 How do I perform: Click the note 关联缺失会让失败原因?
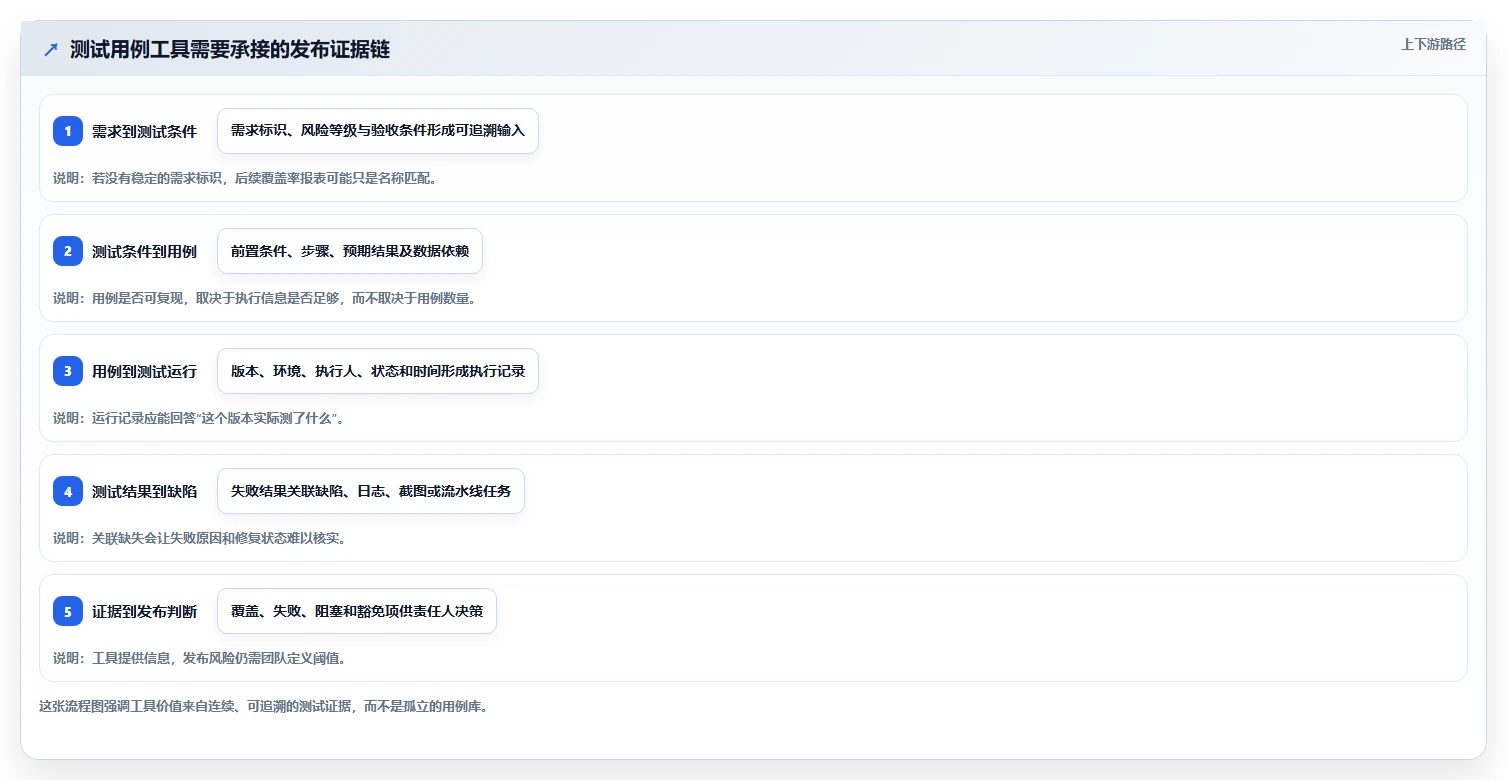199,538
